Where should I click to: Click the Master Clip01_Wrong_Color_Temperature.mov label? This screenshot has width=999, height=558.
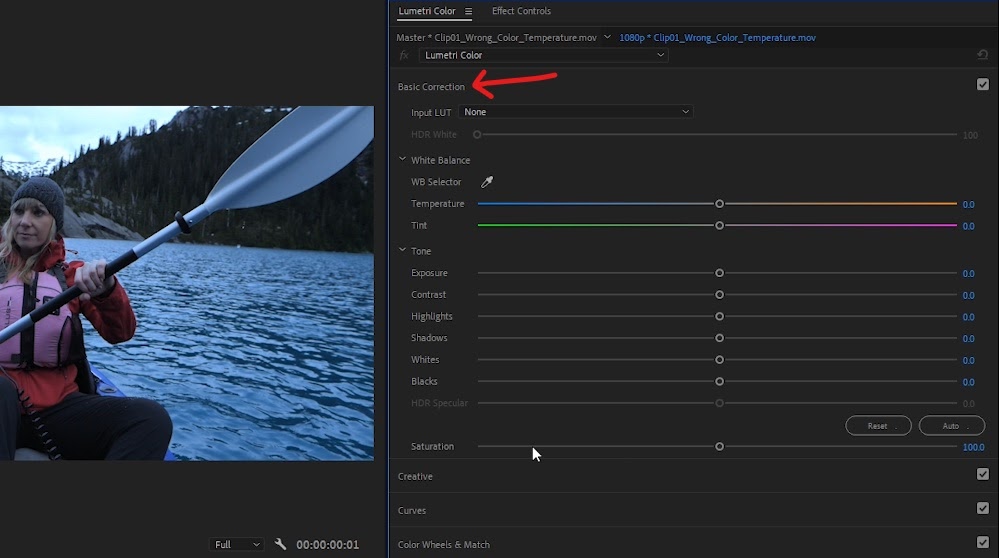pyautogui.click(x=496, y=38)
